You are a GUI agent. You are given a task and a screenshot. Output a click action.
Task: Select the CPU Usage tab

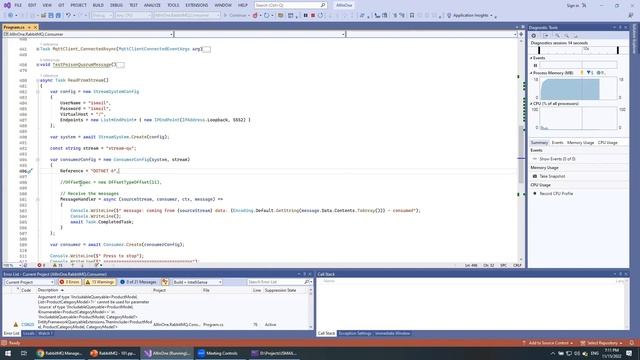pyautogui.click(x=607, y=143)
